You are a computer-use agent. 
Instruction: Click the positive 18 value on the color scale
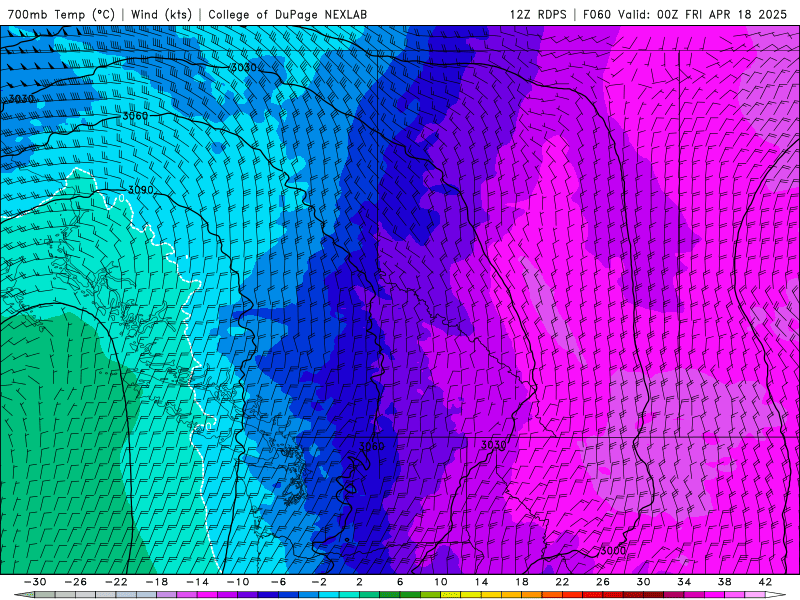522,582
